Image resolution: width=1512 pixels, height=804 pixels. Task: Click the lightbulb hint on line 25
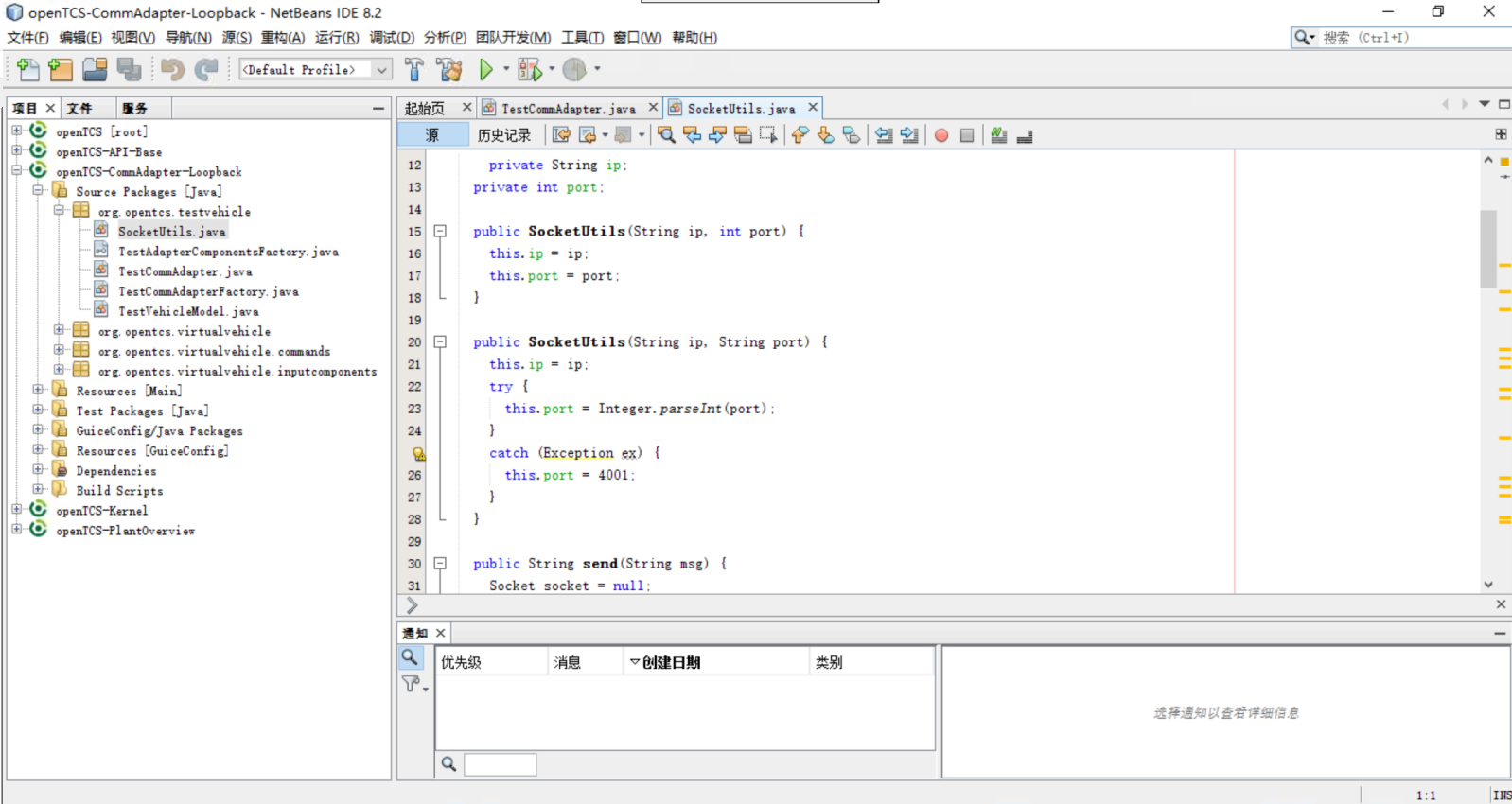[x=418, y=454]
